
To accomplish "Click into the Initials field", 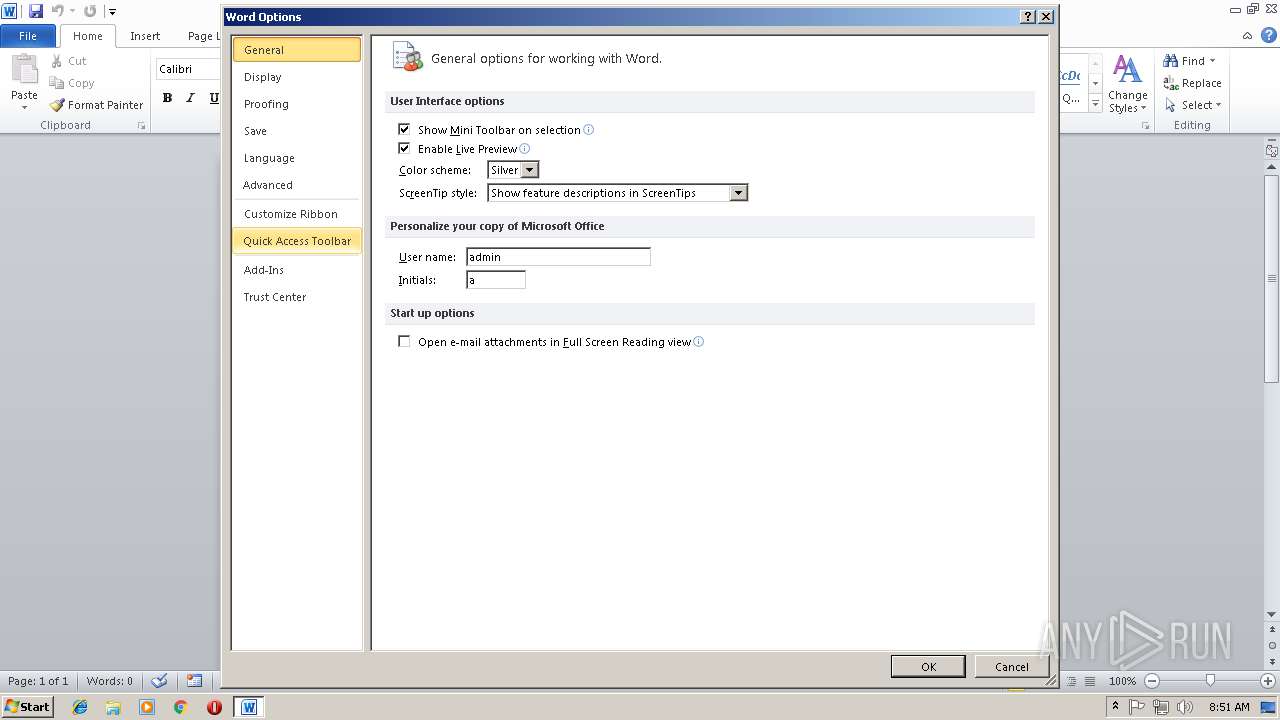I will click(x=496, y=280).
